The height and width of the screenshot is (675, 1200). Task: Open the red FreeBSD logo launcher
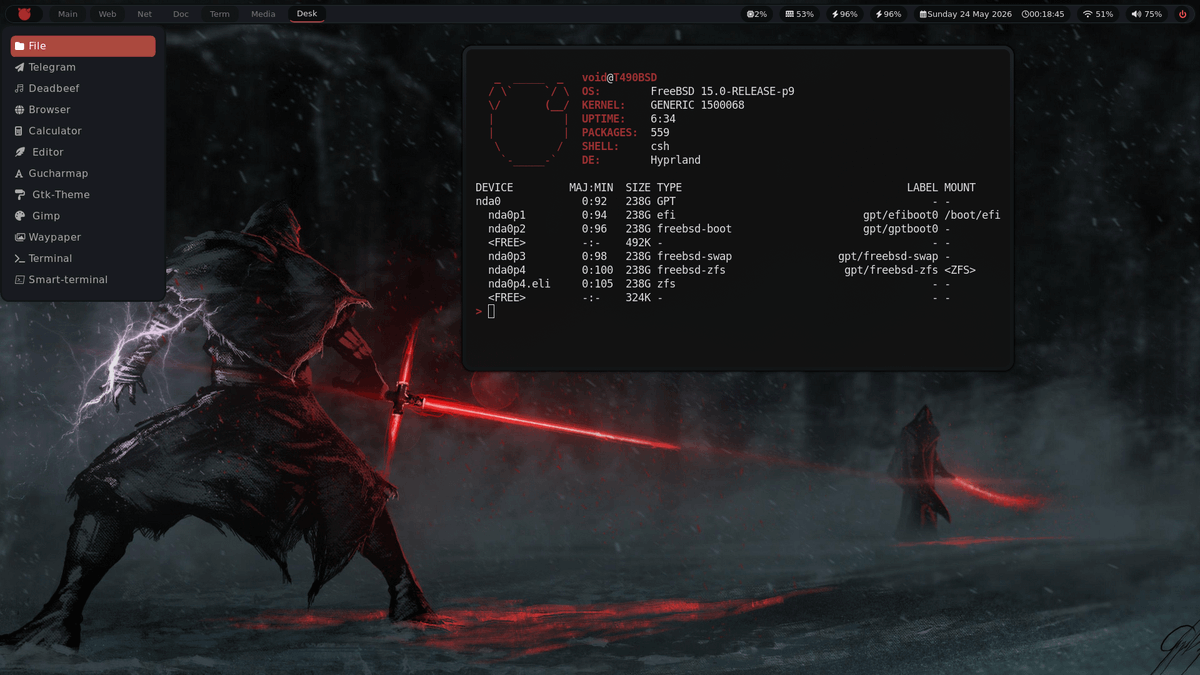(x=24, y=14)
